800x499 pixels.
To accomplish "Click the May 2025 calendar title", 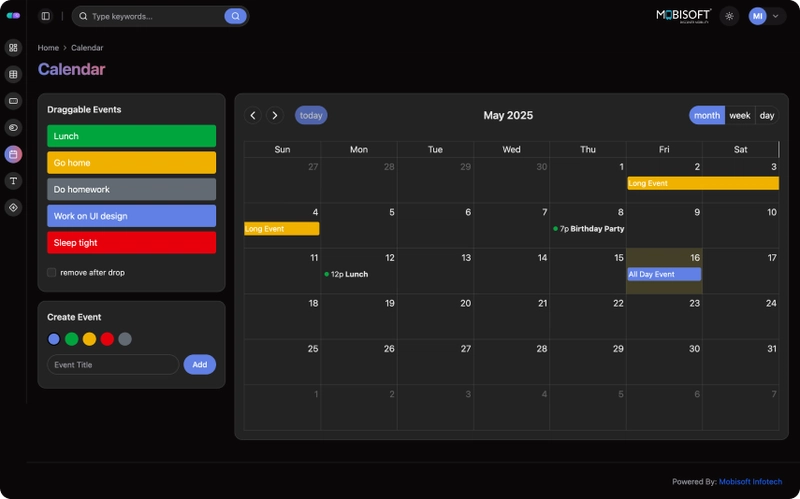I will pyautogui.click(x=508, y=115).
